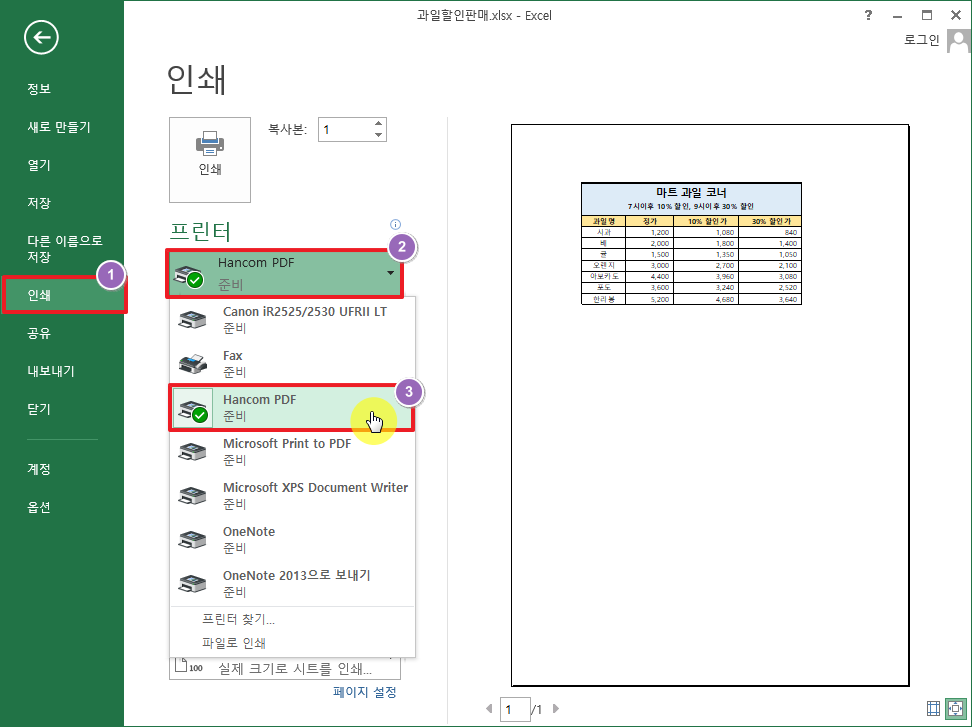Screen dimensions: 972x727
Task: Open 다른 이름으로 저장 sidebar item
Action: (64, 249)
